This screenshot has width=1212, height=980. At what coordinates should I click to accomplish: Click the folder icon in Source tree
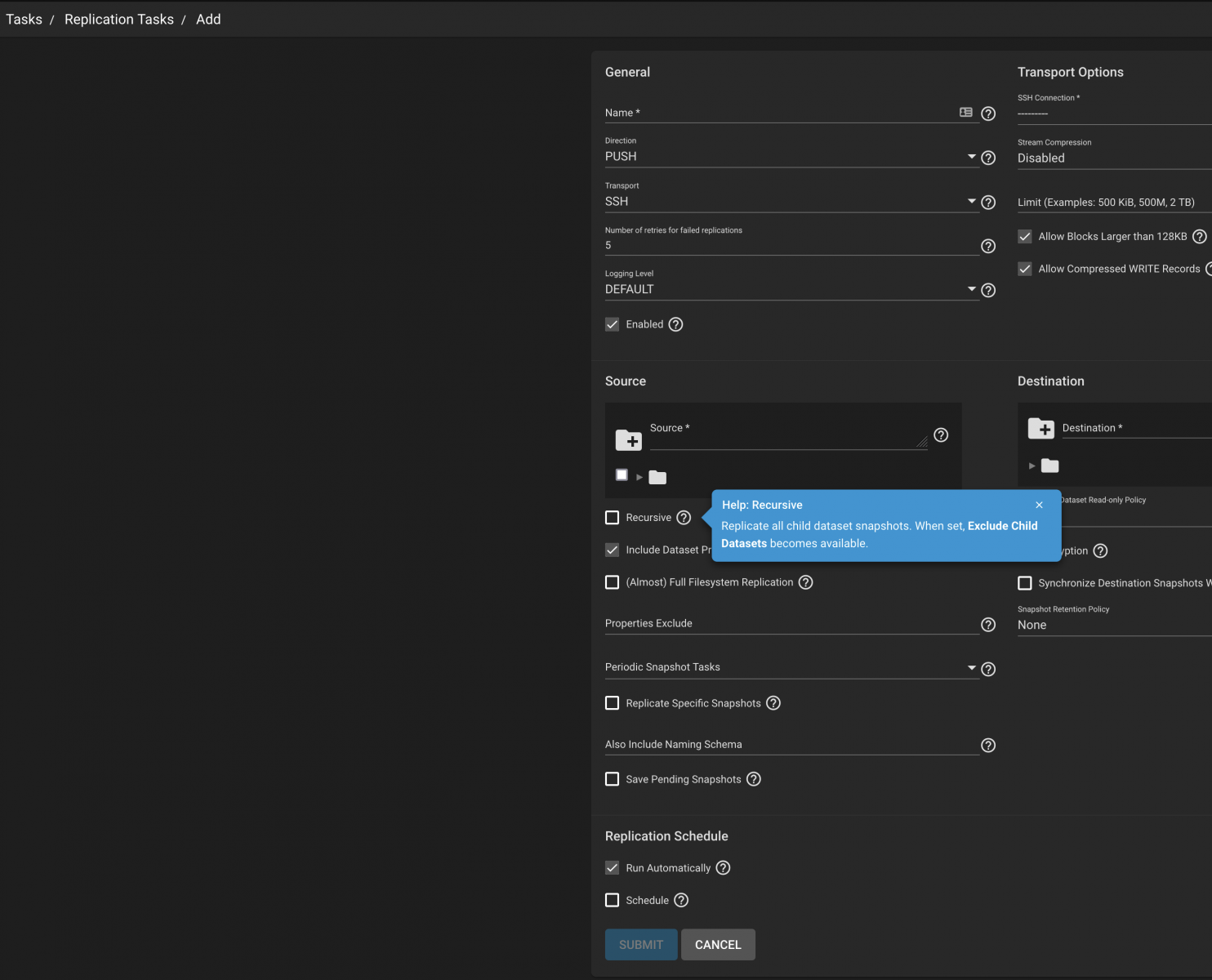[x=657, y=477]
